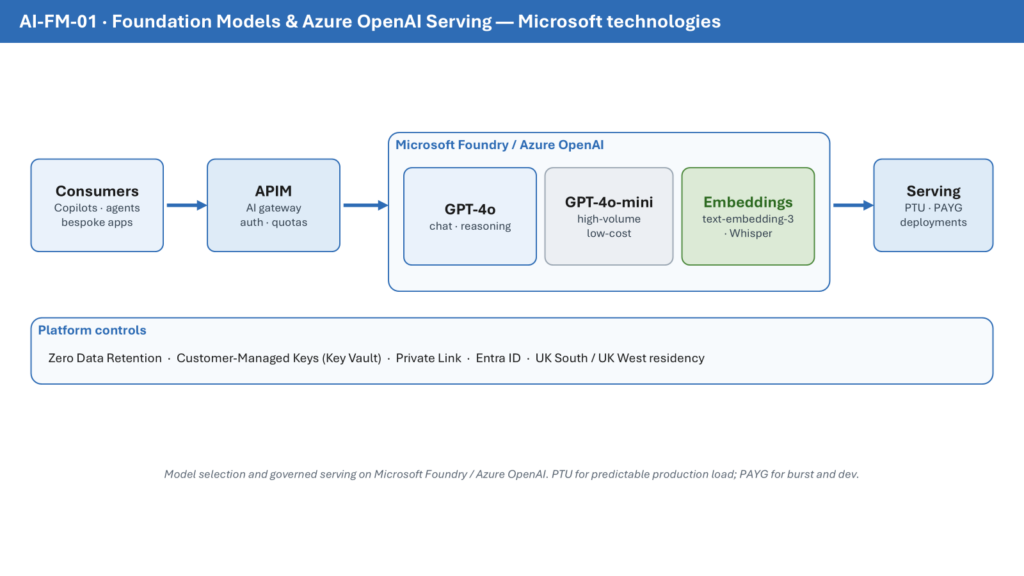Click the Serving deployments box
The image size is (1024, 576).
(933, 205)
